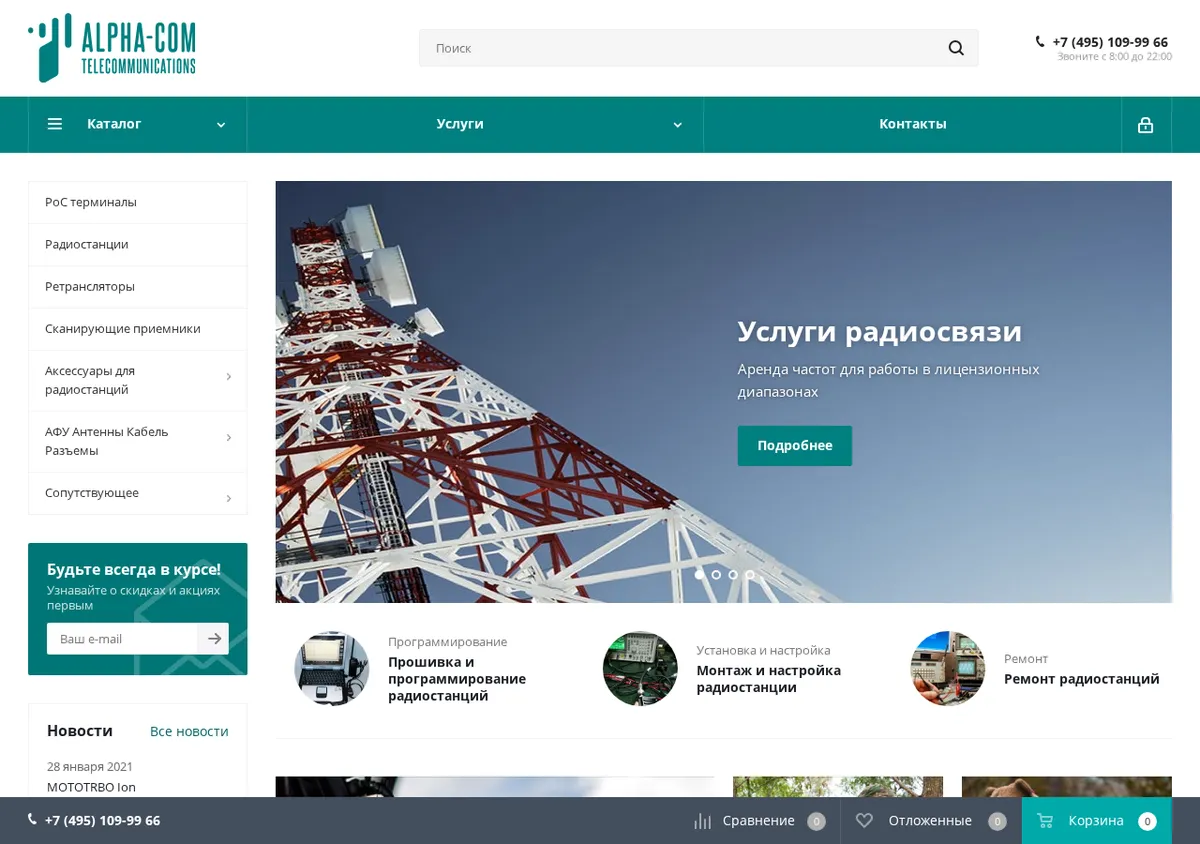
Task: Click the hamburger Каталог icon
Action: pos(55,124)
